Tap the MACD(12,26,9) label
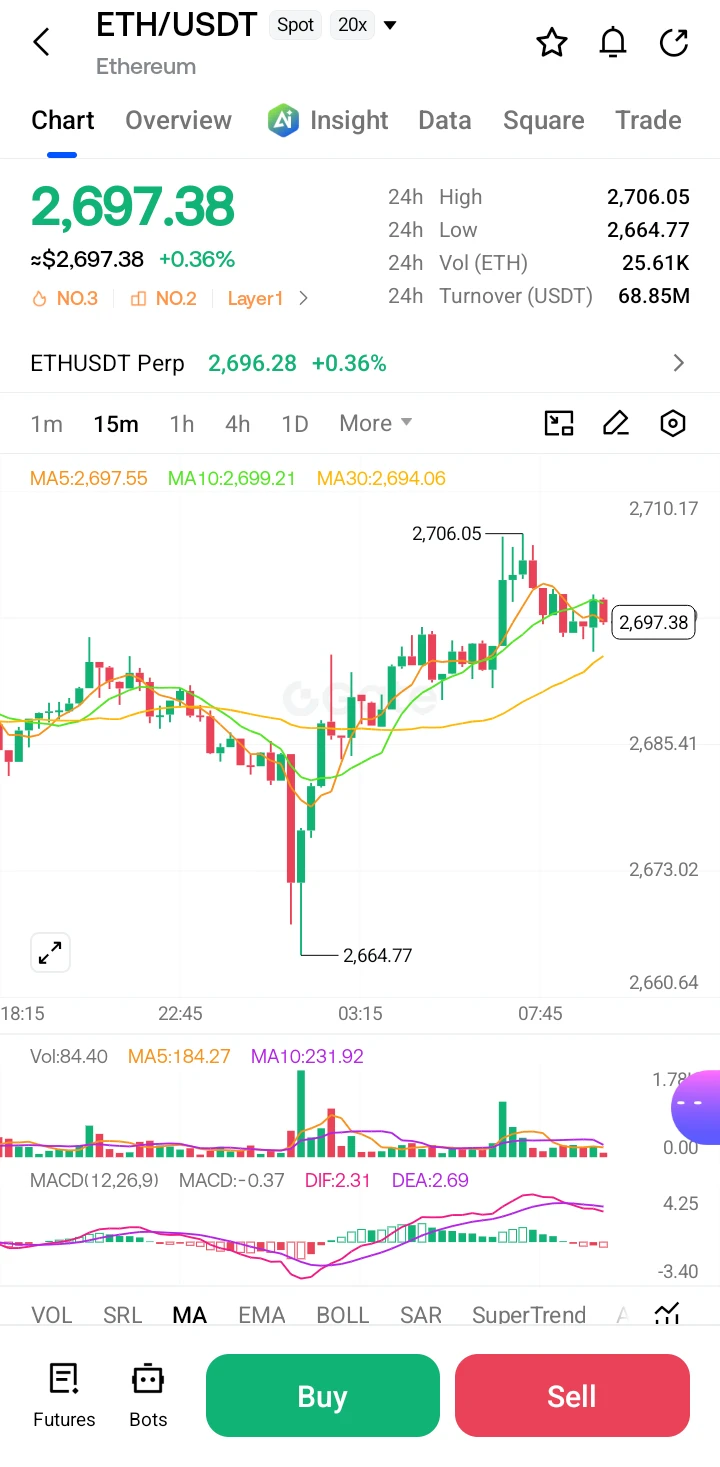The height and width of the screenshot is (1467, 720). tap(94, 1180)
